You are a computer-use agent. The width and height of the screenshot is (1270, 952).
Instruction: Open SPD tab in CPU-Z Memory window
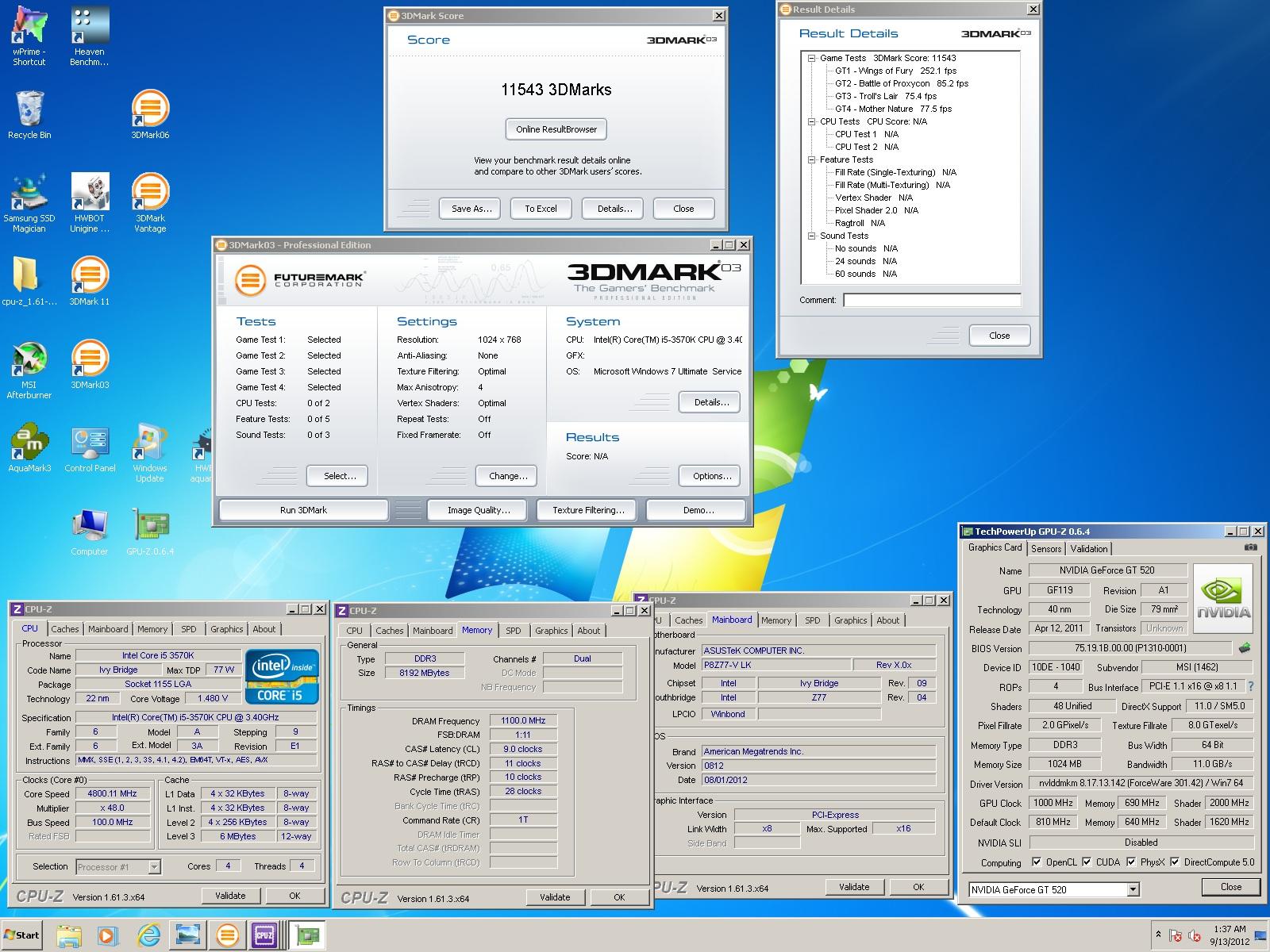[x=514, y=631]
